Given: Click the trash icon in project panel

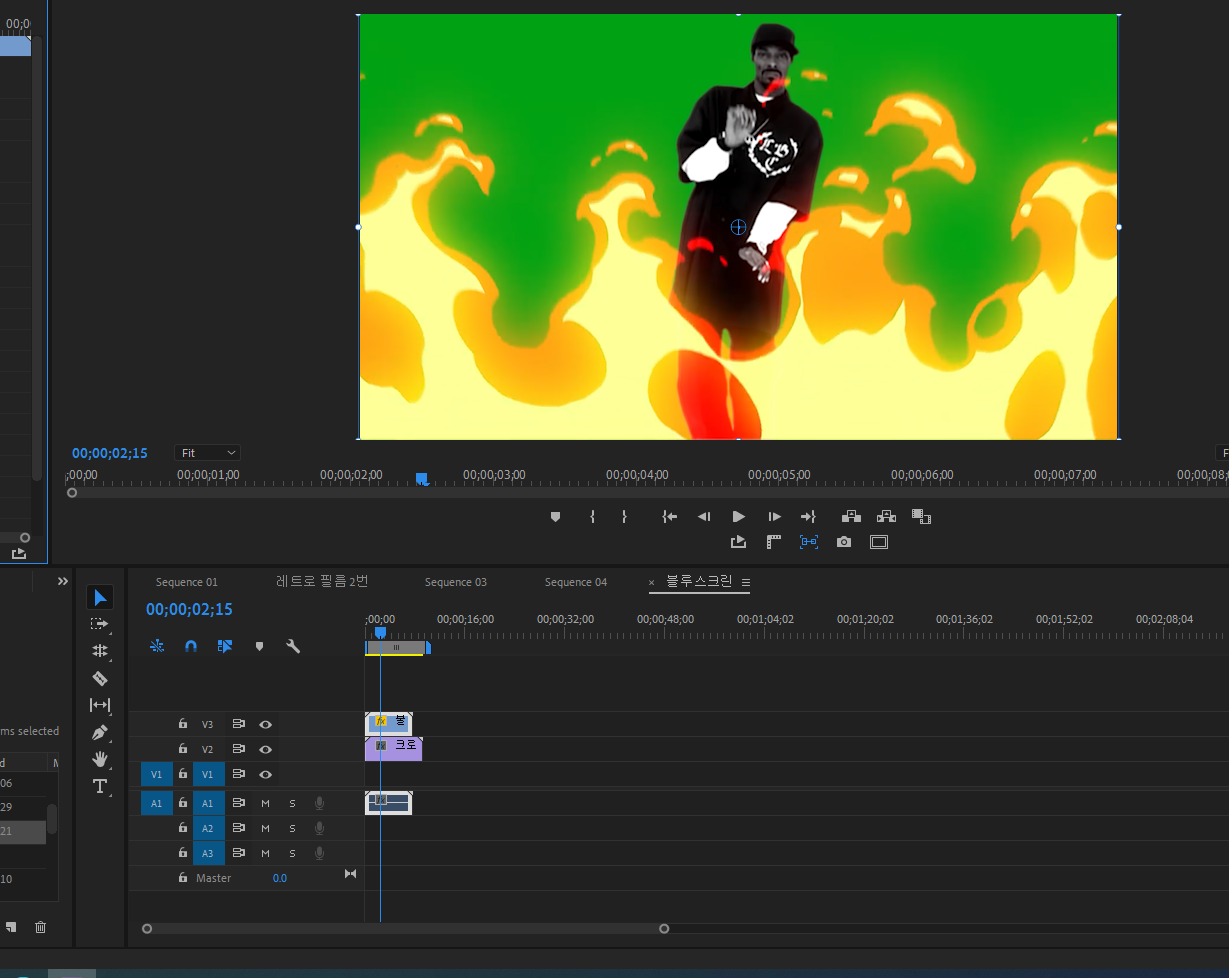Looking at the screenshot, I should tap(40, 927).
